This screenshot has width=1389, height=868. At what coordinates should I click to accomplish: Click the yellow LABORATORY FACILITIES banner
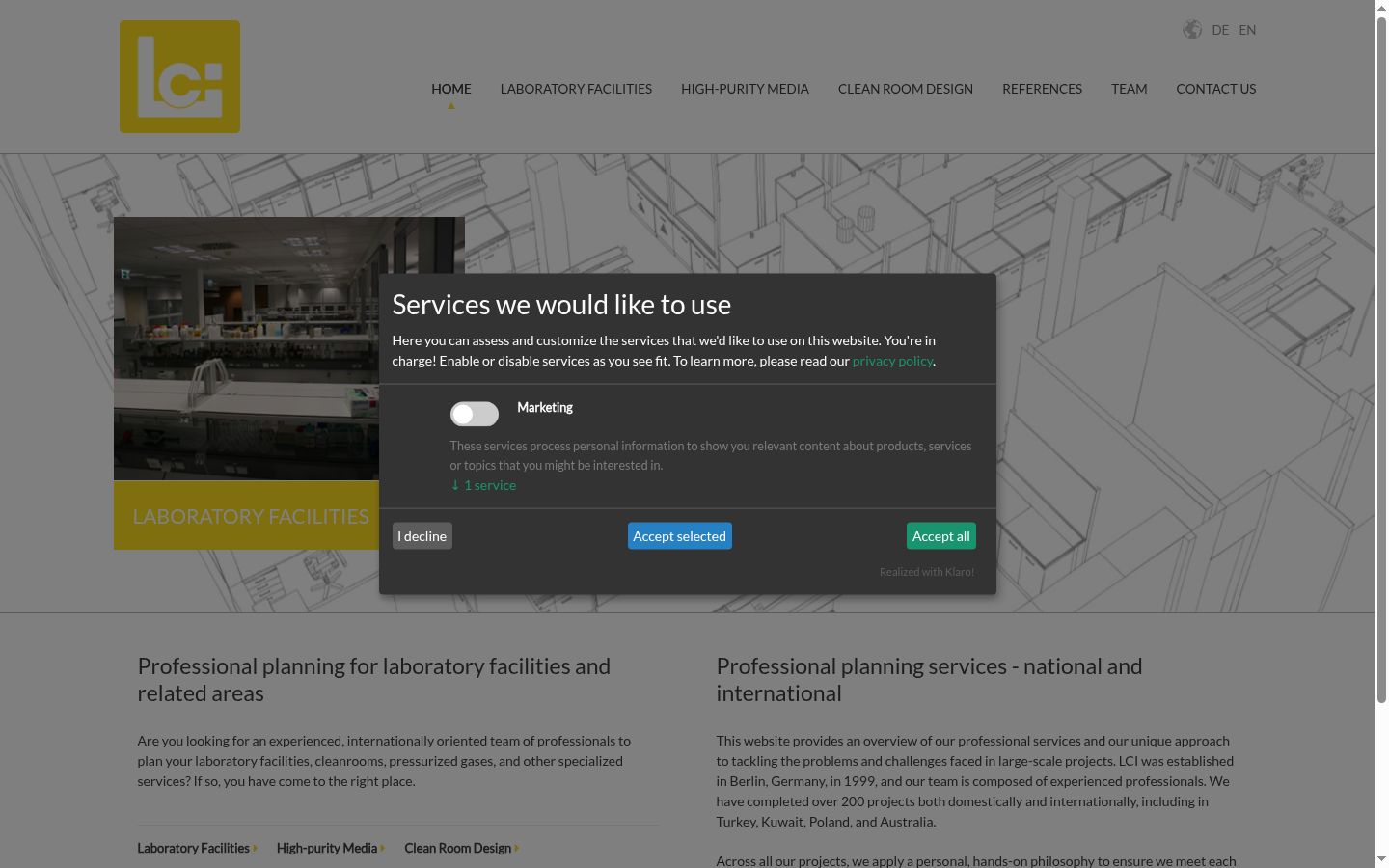click(x=246, y=516)
